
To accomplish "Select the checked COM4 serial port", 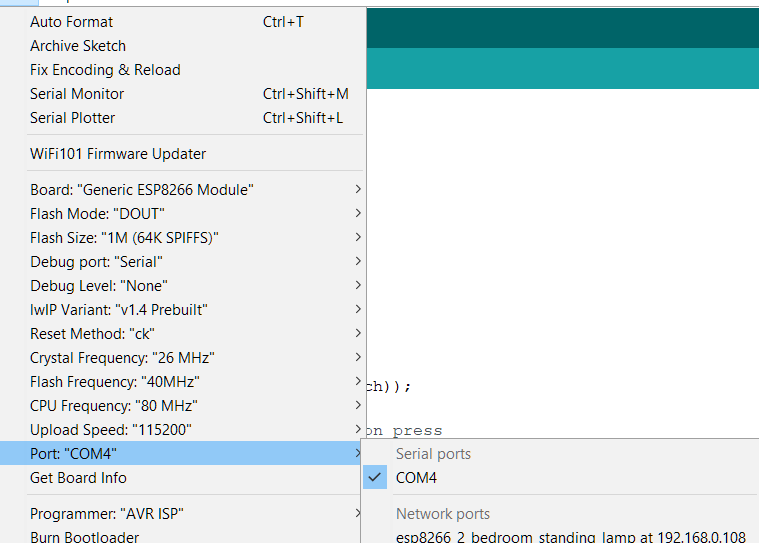I will [x=416, y=477].
